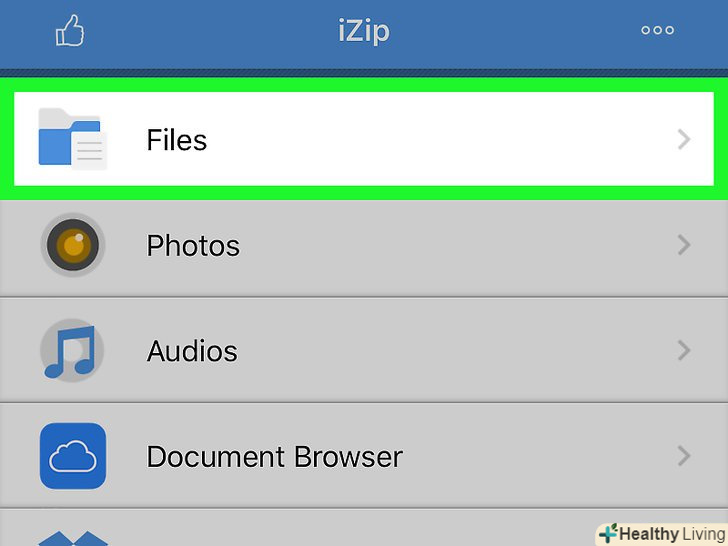Tap the blue Files folder icon

(x=71, y=139)
